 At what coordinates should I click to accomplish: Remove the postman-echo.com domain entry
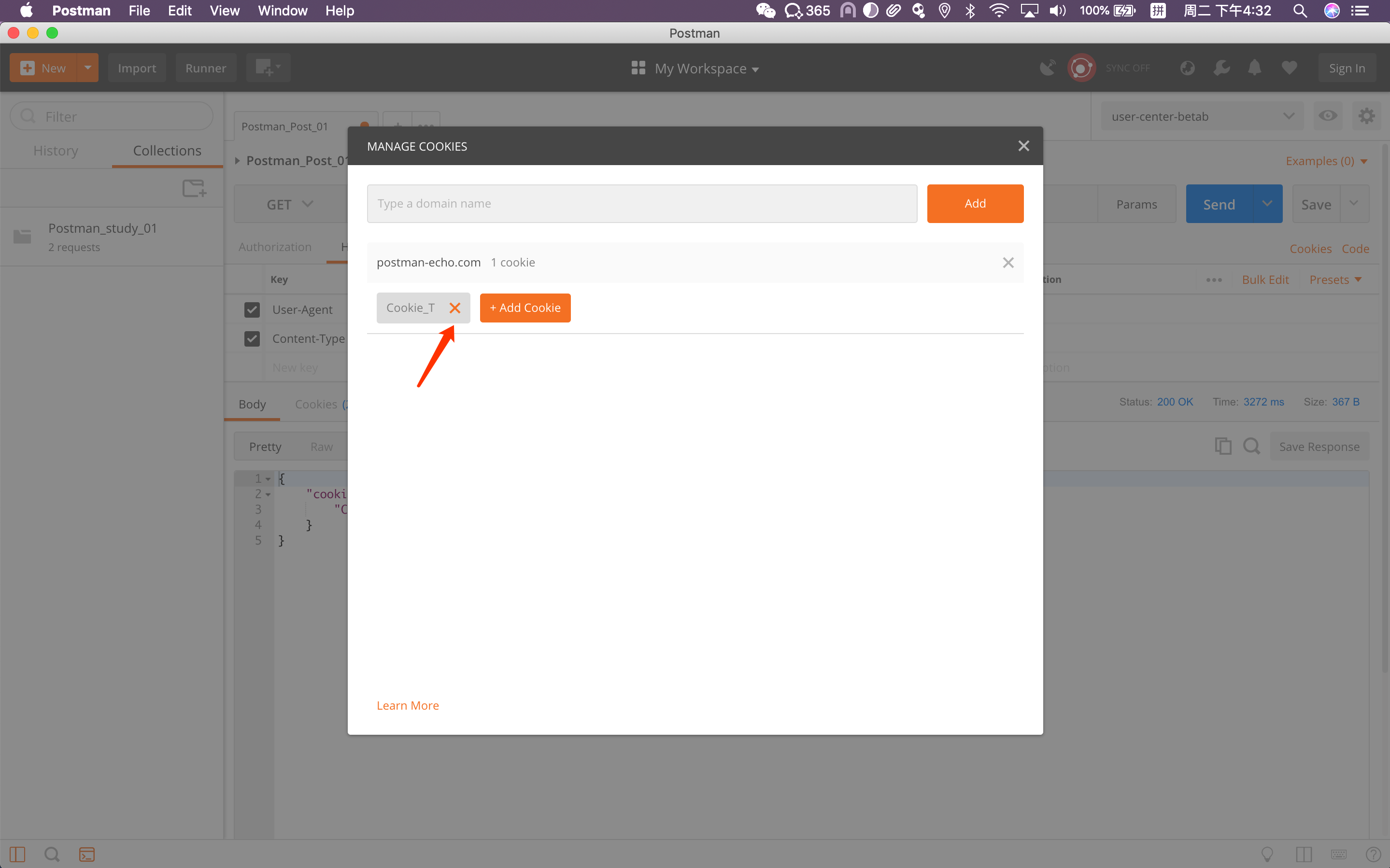click(1007, 262)
